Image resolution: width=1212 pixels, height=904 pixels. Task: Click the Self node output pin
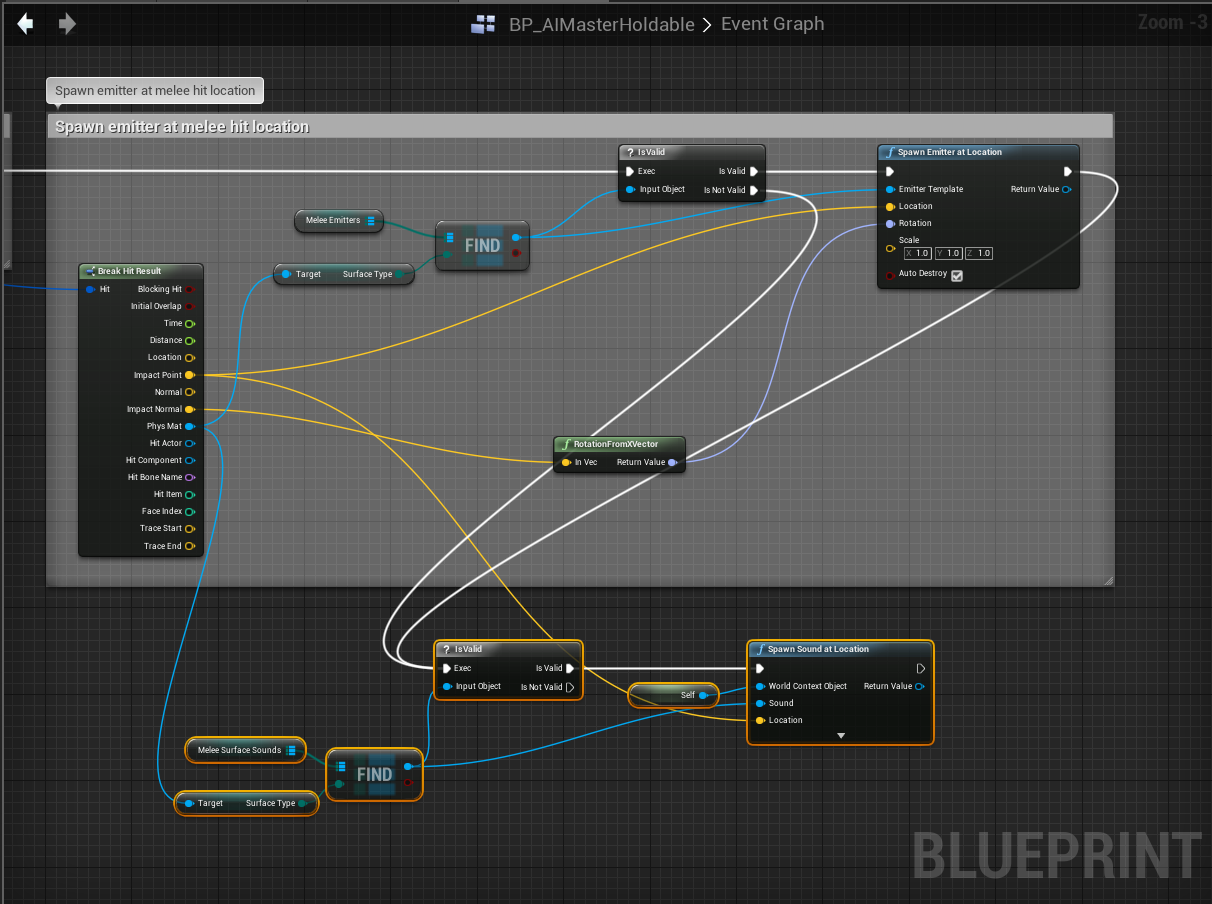point(703,695)
